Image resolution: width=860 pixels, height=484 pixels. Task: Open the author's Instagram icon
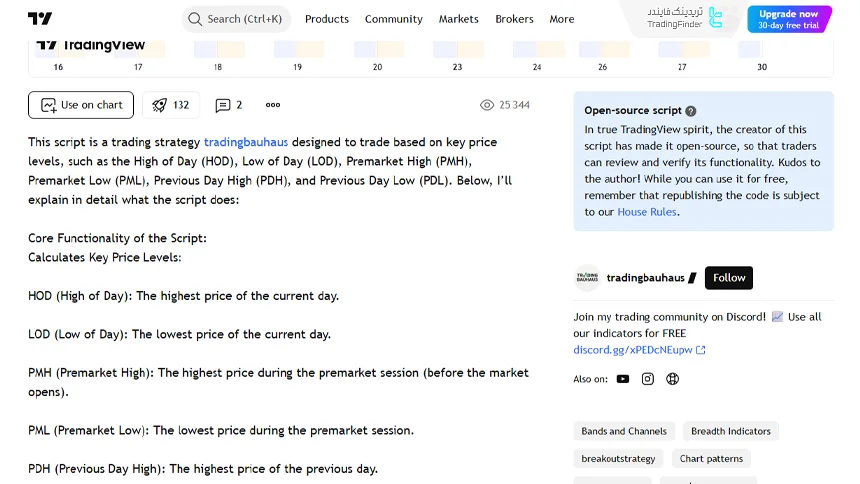click(x=648, y=379)
